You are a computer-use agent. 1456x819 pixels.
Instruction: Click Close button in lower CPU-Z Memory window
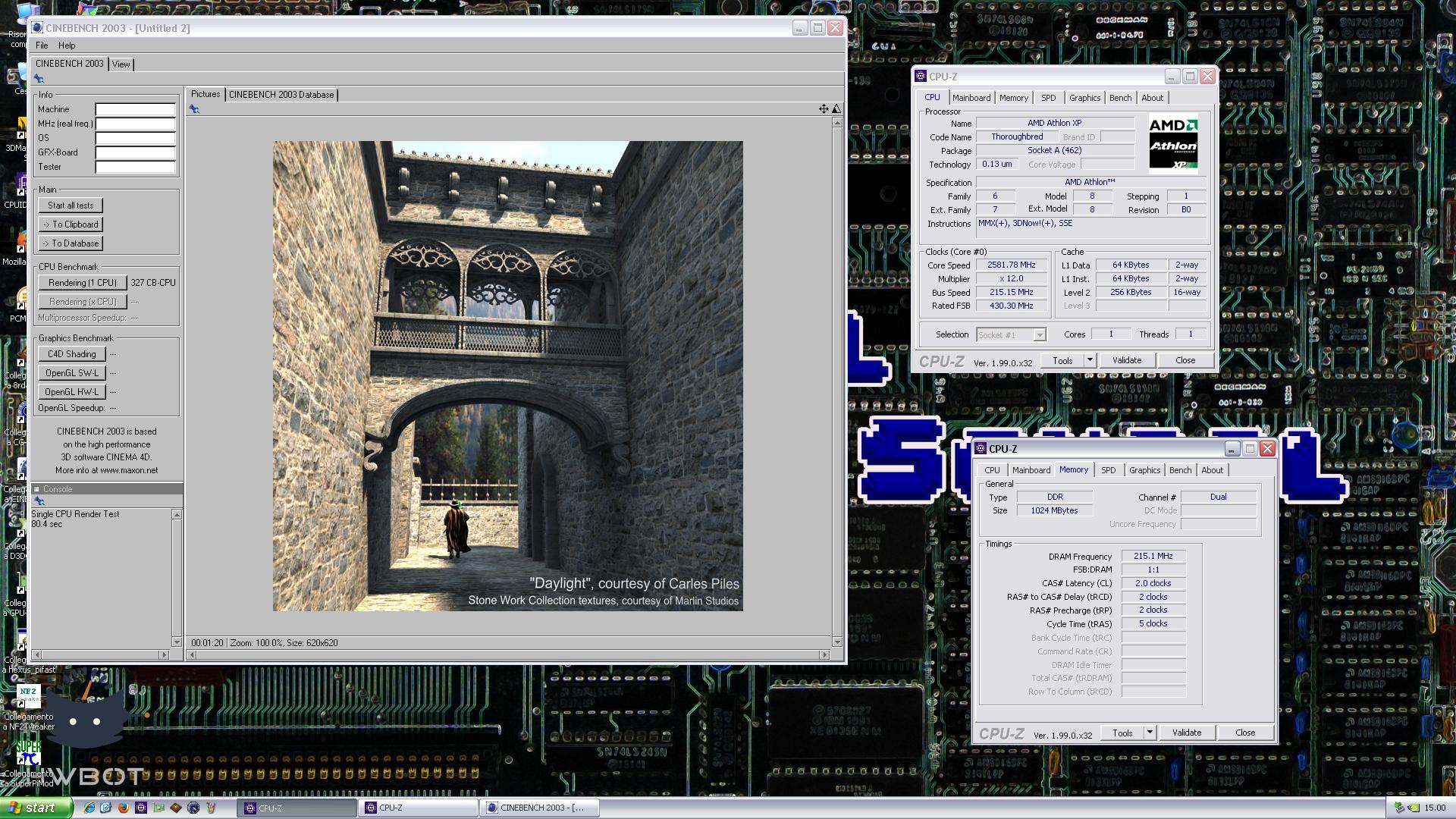(1245, 733)
